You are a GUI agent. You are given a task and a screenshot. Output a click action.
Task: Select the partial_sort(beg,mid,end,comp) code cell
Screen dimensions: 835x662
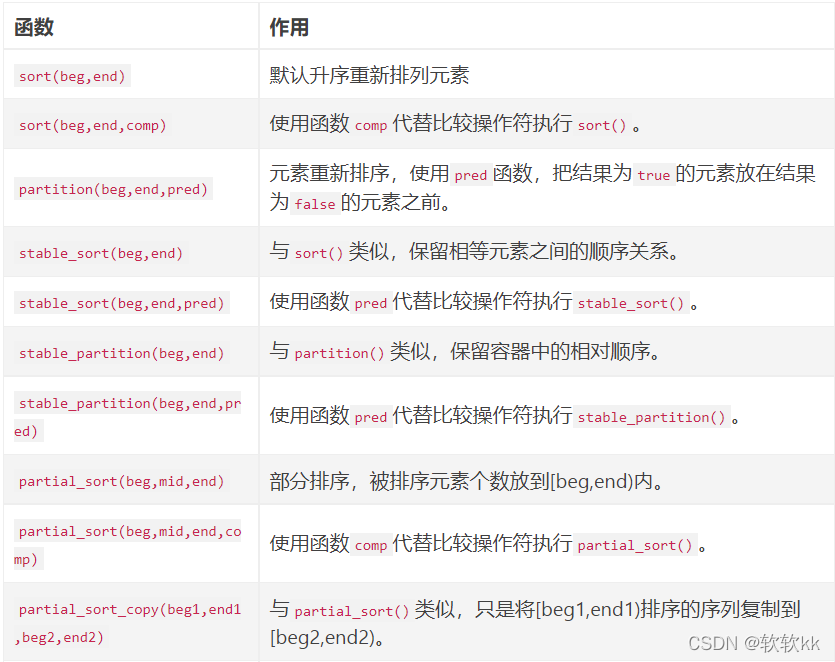128,545
